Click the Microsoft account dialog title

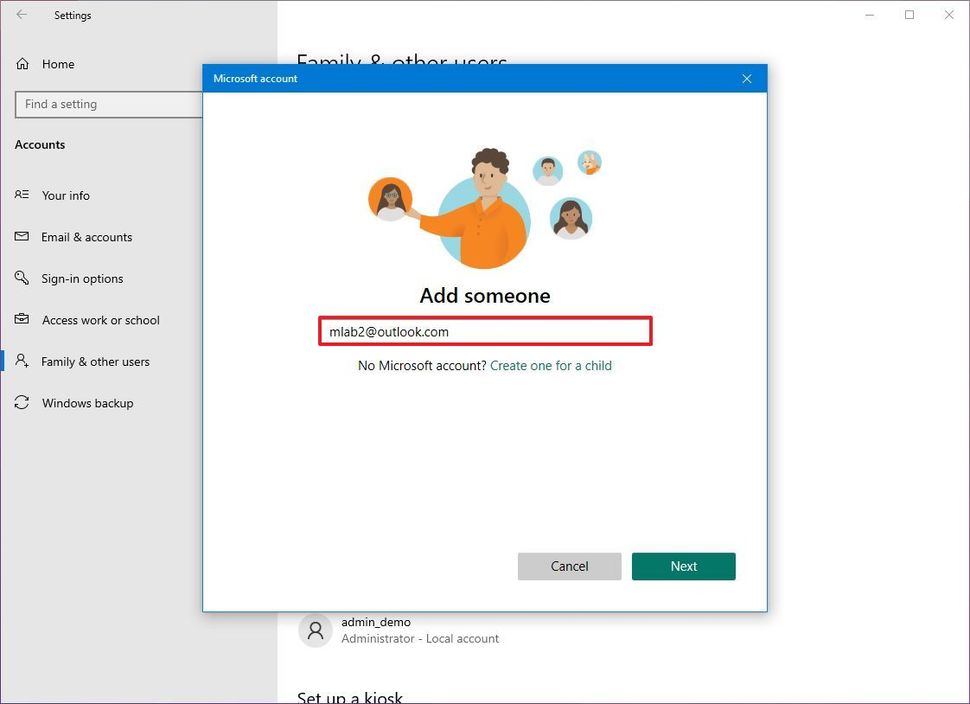click(x=255, y=79)
